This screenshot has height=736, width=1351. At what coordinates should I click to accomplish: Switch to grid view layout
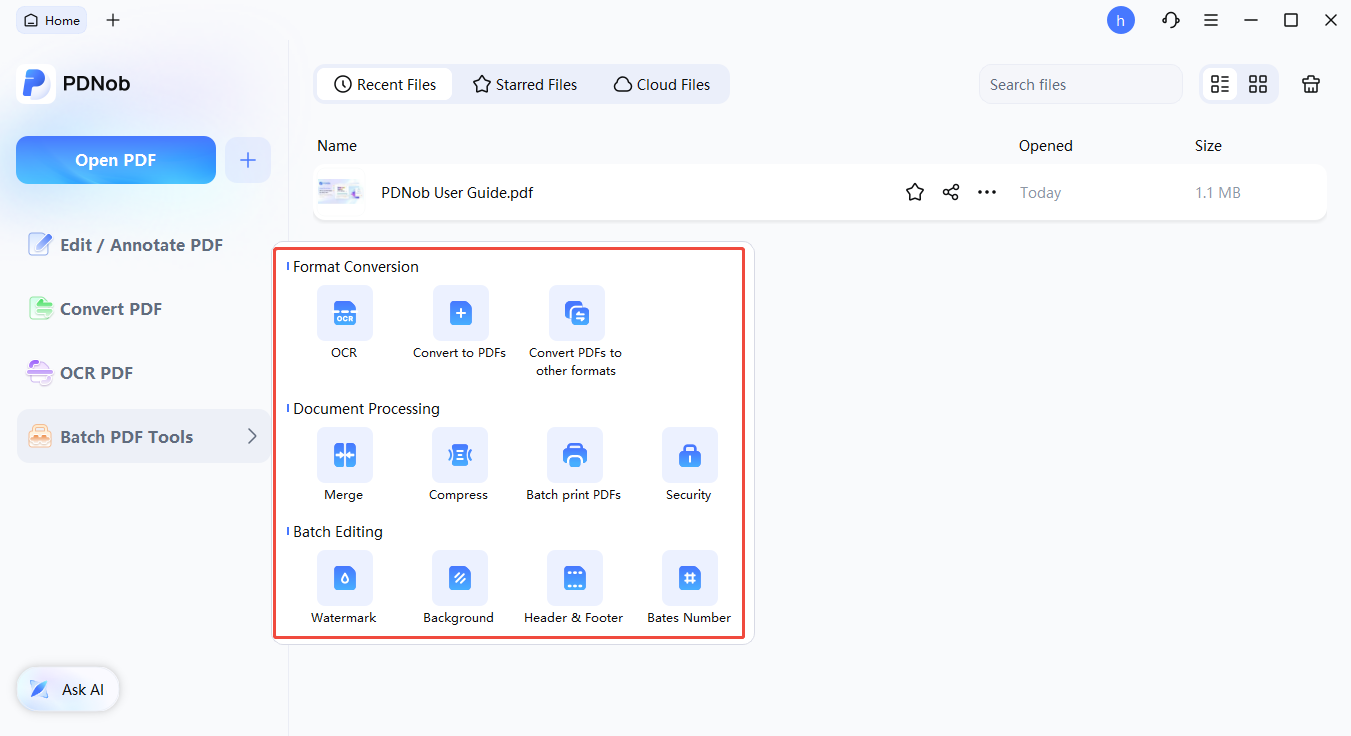point(1258,85)
